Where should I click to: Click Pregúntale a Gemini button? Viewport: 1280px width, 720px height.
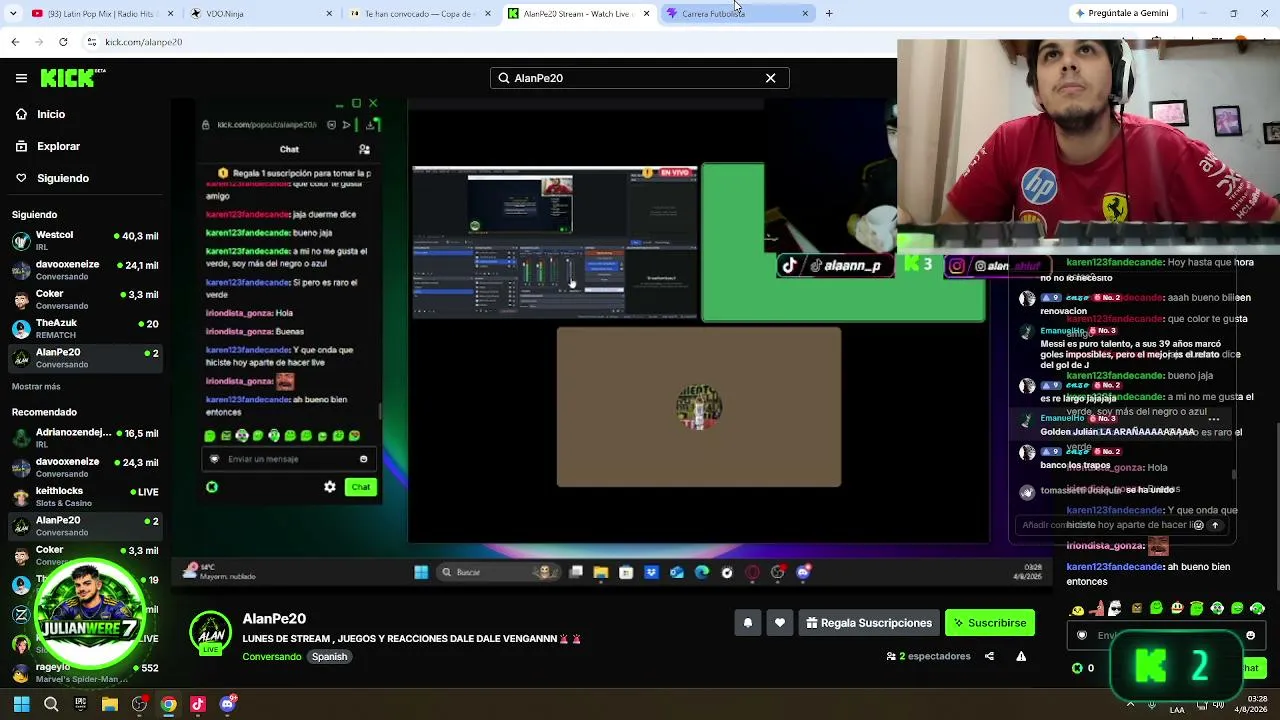tap(1120, 13)
